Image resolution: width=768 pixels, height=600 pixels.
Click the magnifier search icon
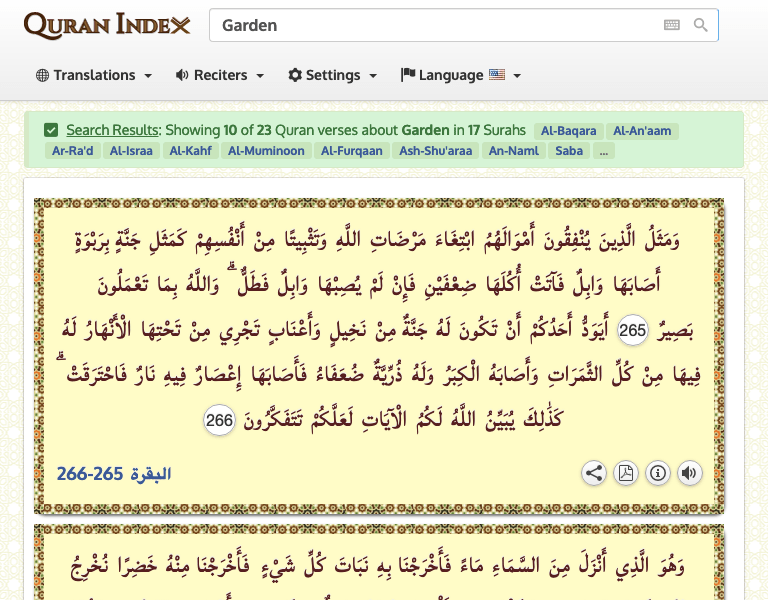[x=700, y=25]
